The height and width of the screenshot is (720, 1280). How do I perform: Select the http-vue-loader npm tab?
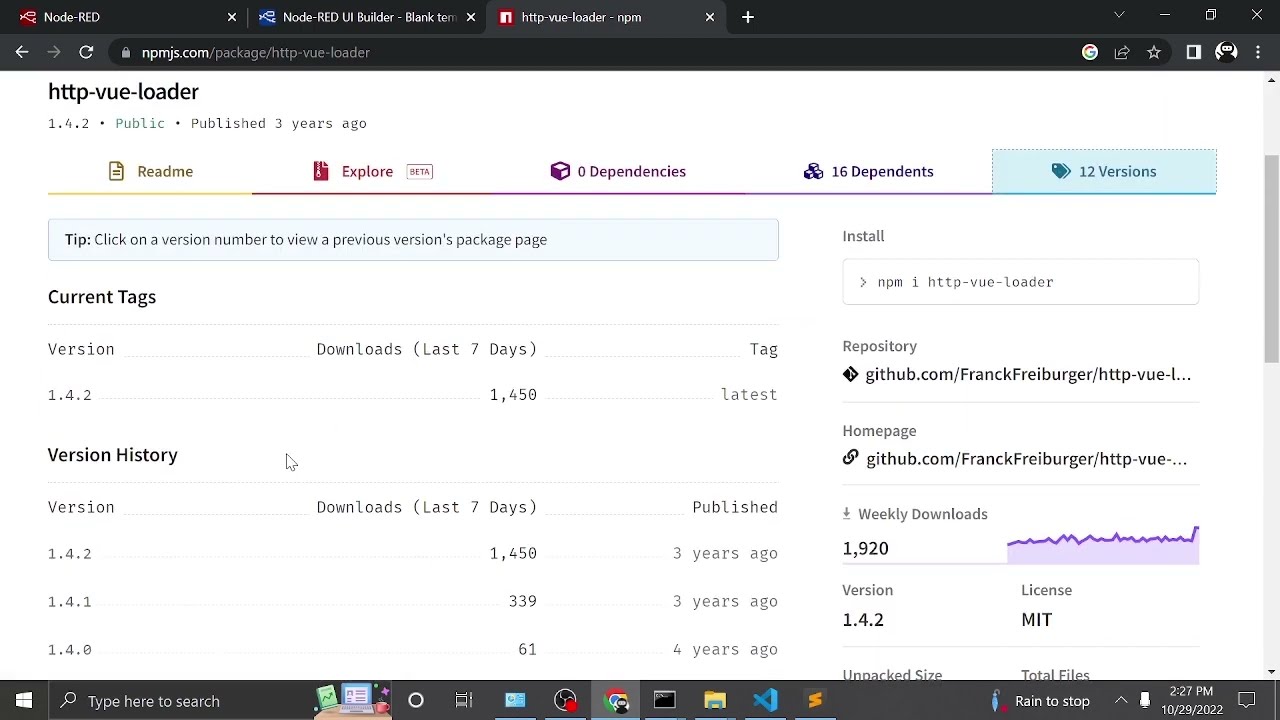604,17
